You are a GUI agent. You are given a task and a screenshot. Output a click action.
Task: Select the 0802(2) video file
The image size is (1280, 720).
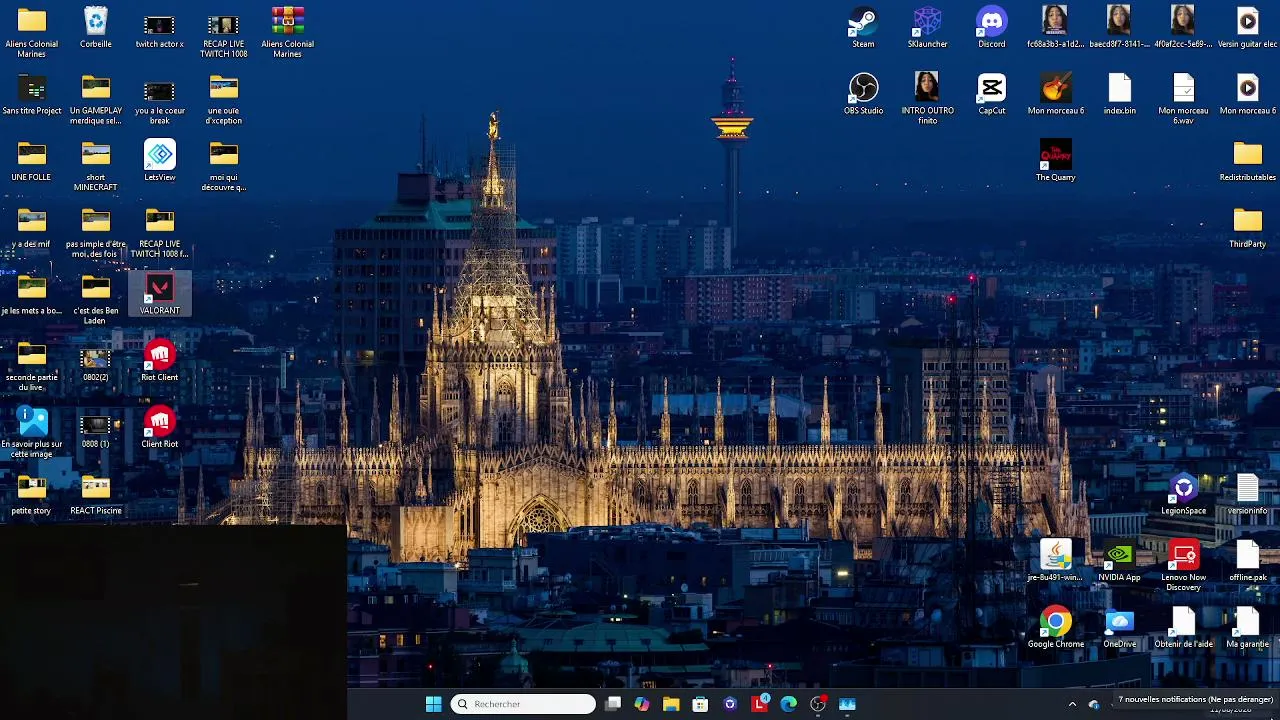(96, 357)
